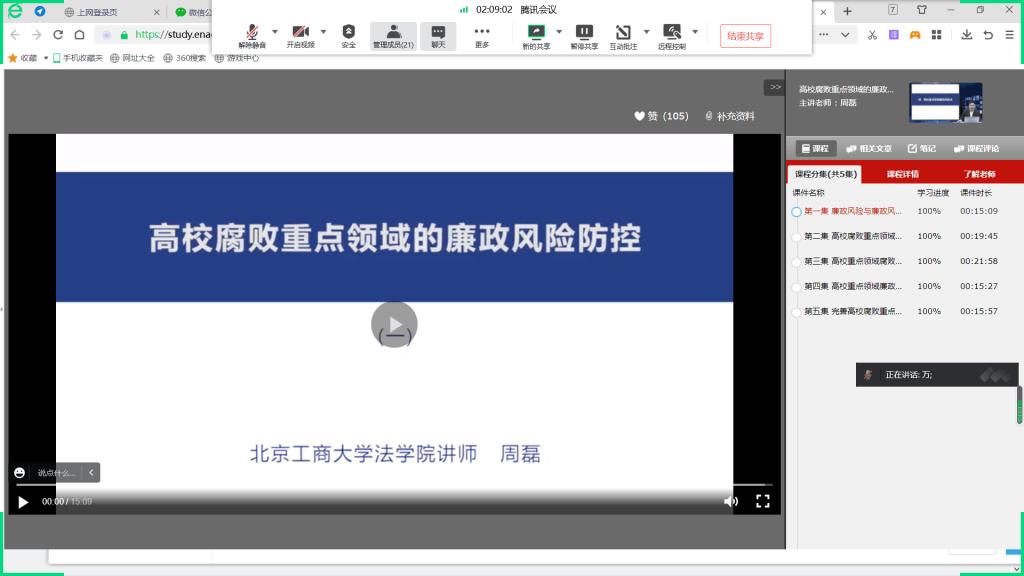Turn on video camera in meeting toolbar
1024x576 pixels.
click(300, 35)
